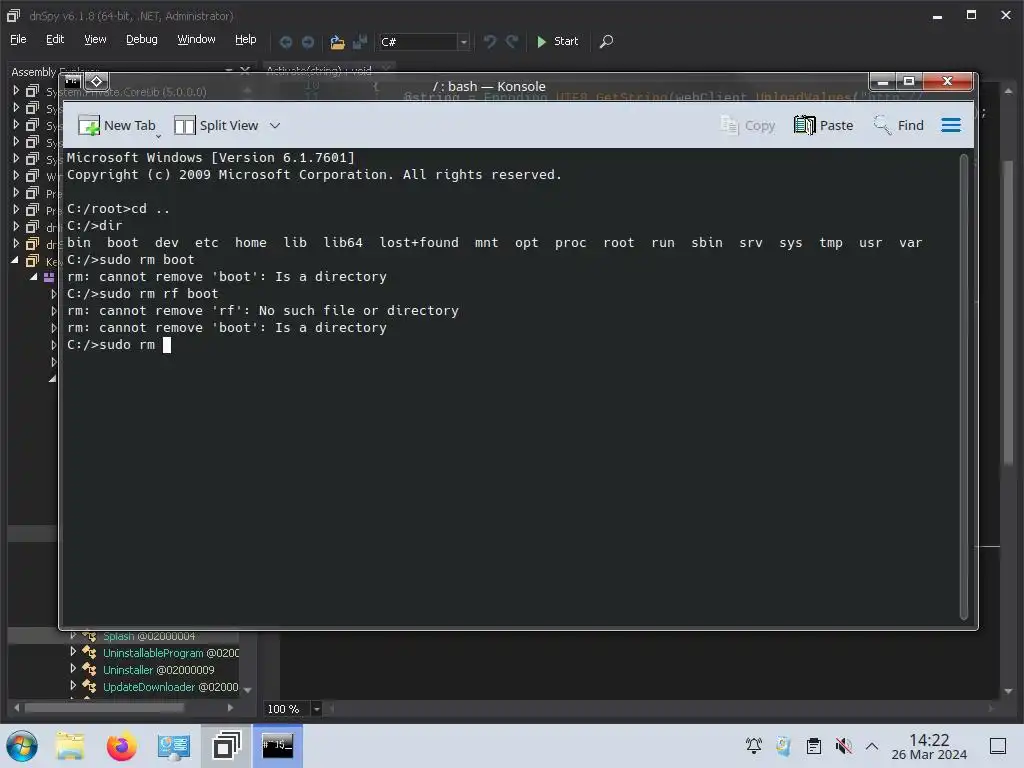Screen dimensions: 1024x768
Task: Click Find in Konsole toolbar
Action: tap(899, 125)
